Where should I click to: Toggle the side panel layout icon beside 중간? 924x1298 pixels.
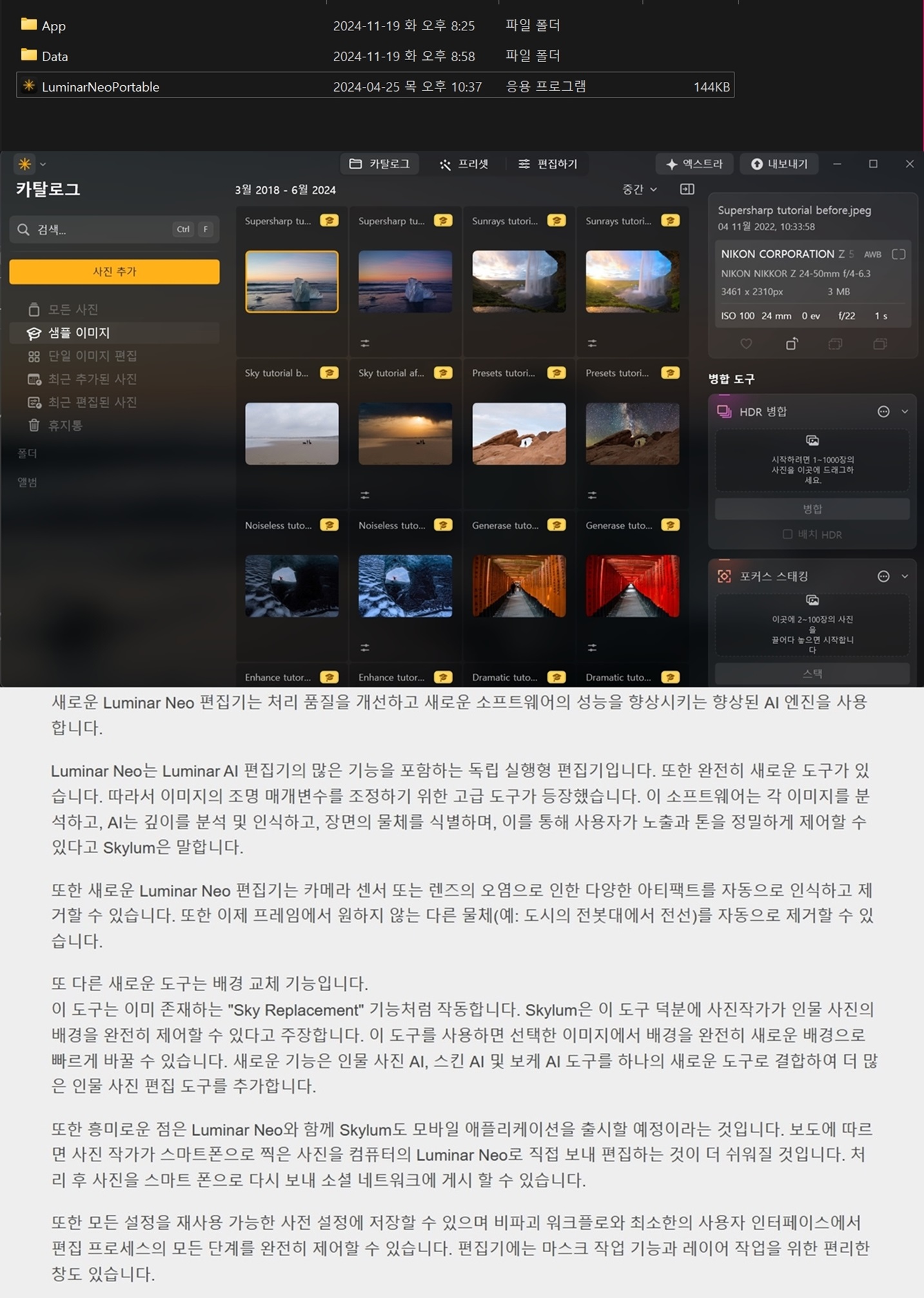tap(687, 189)
